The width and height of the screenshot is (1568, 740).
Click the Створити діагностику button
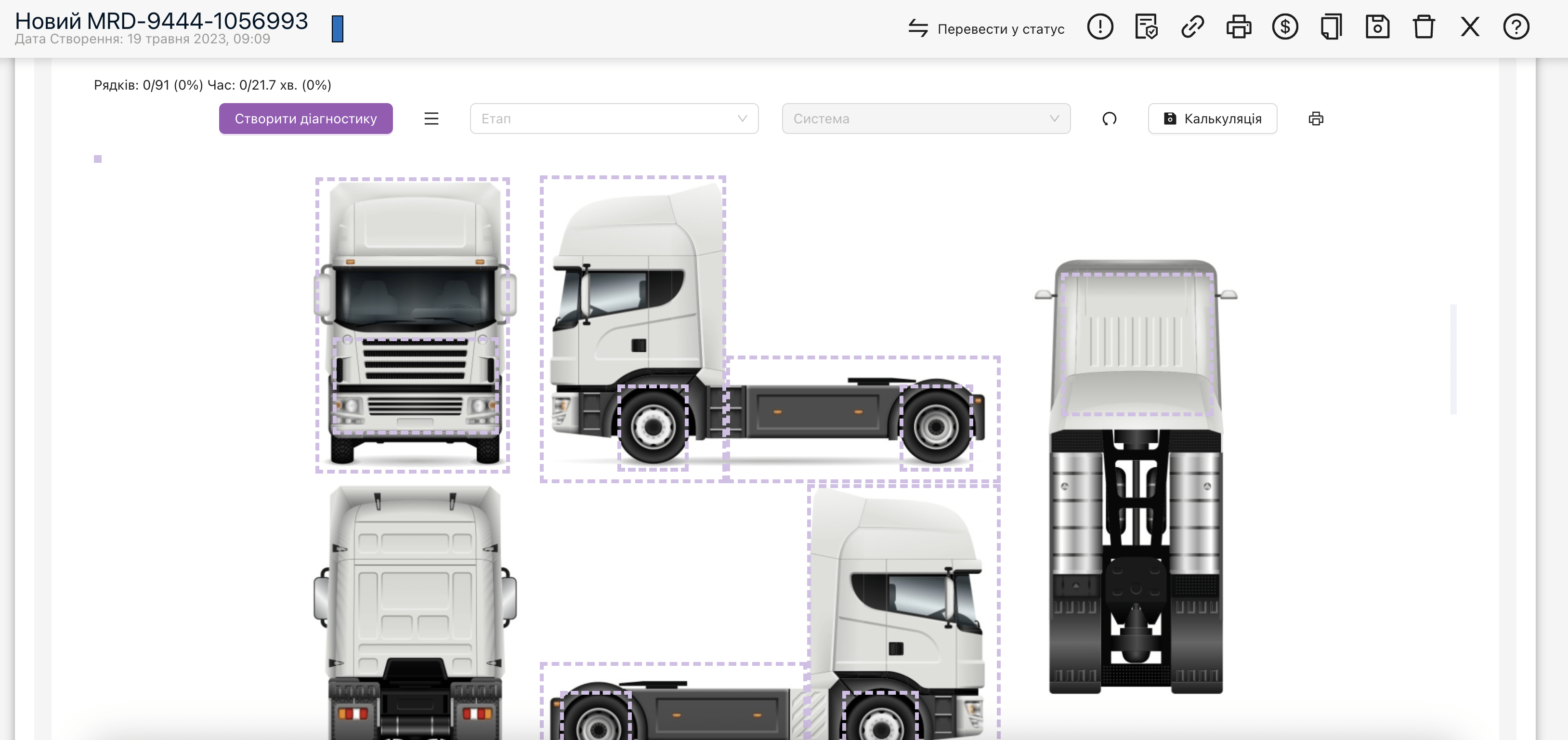coord(306,119)
